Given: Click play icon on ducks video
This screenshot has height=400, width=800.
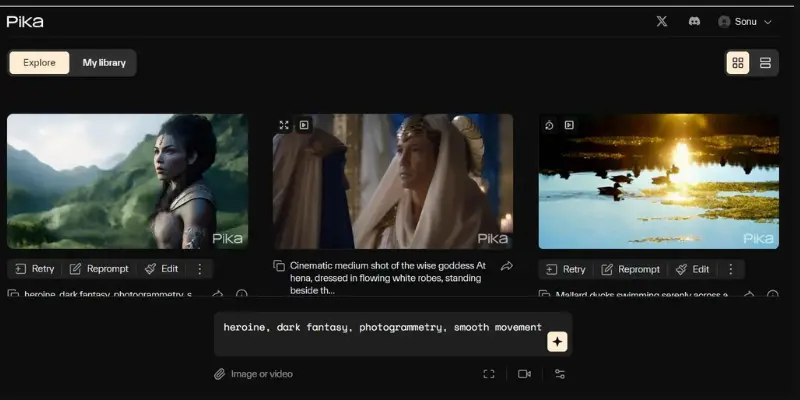Looking at the screenshot, I should pos(569,125).
